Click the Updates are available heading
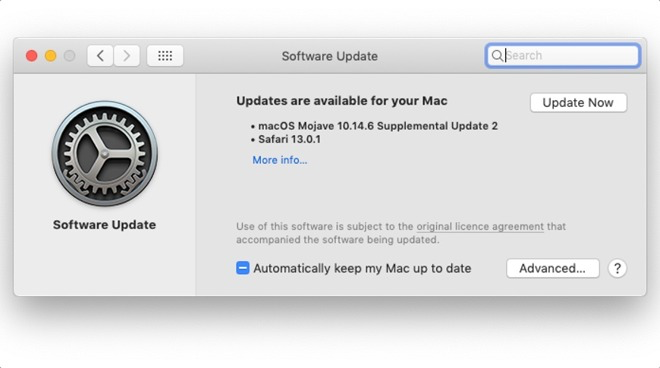Screen dimensions: 660x368 341,101
